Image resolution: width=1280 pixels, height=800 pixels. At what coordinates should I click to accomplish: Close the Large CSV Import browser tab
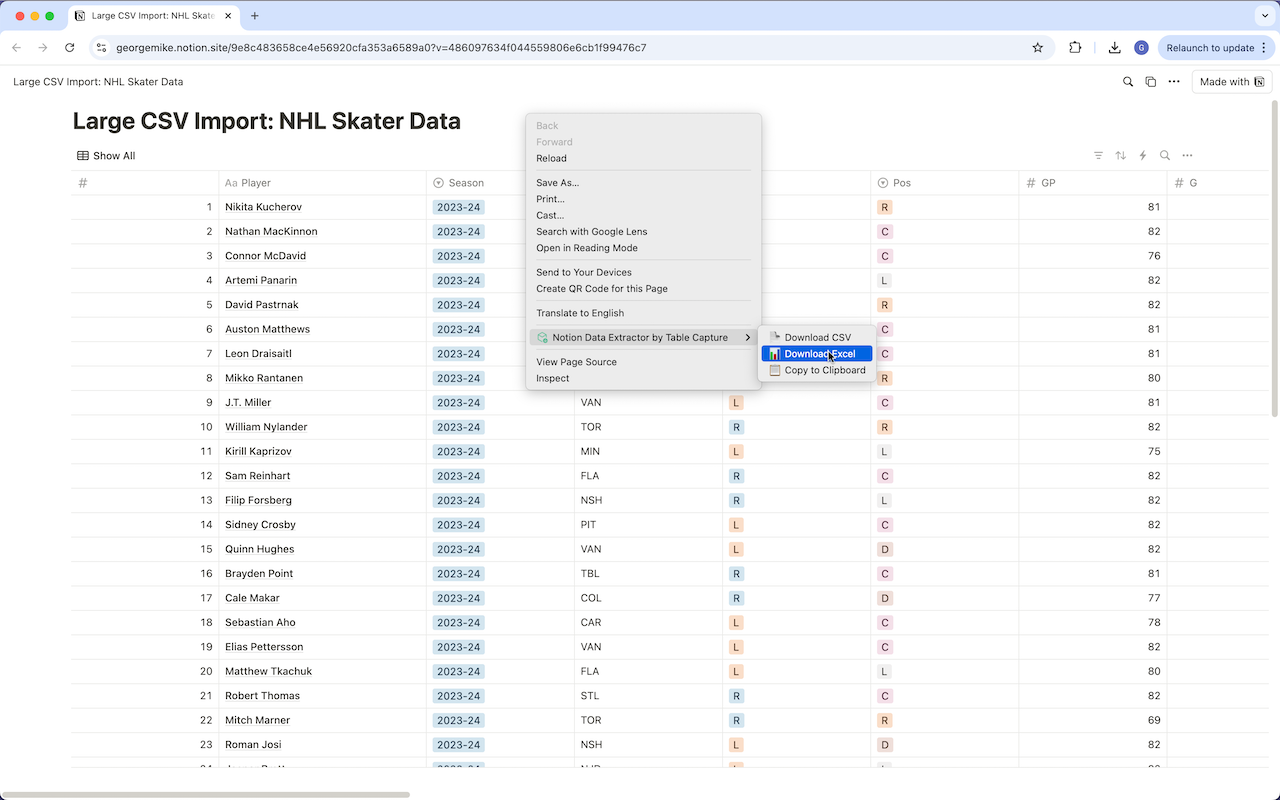[226, 16]
